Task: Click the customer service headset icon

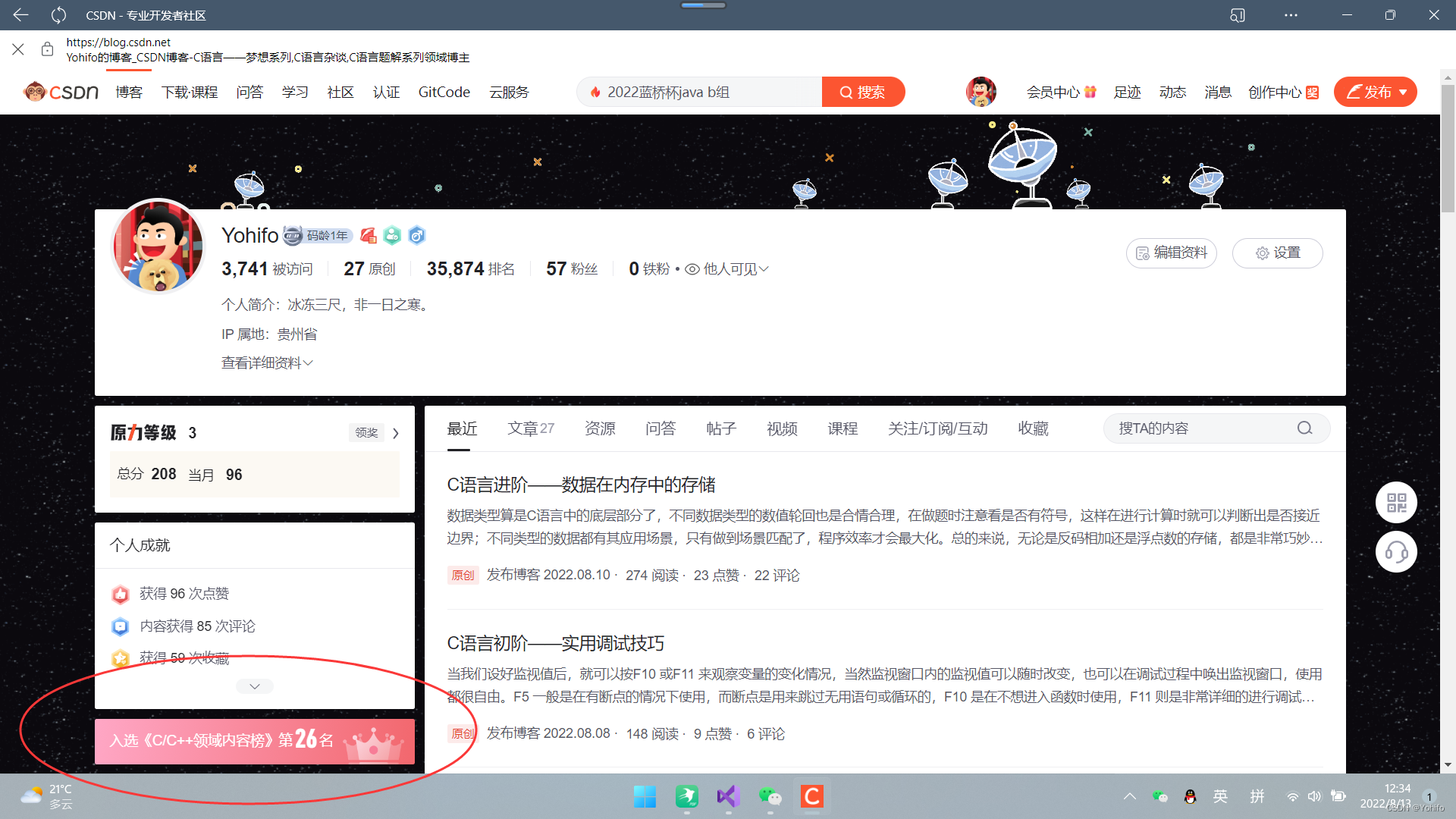Action: (x=1396, y=551)
